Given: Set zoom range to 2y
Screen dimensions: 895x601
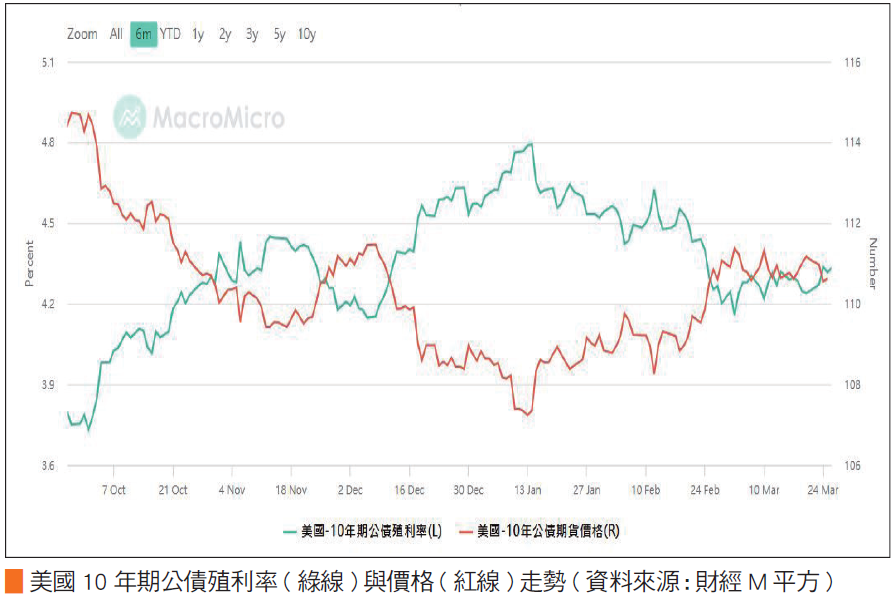Looking at the screenshot, I should tap(225, 34).
